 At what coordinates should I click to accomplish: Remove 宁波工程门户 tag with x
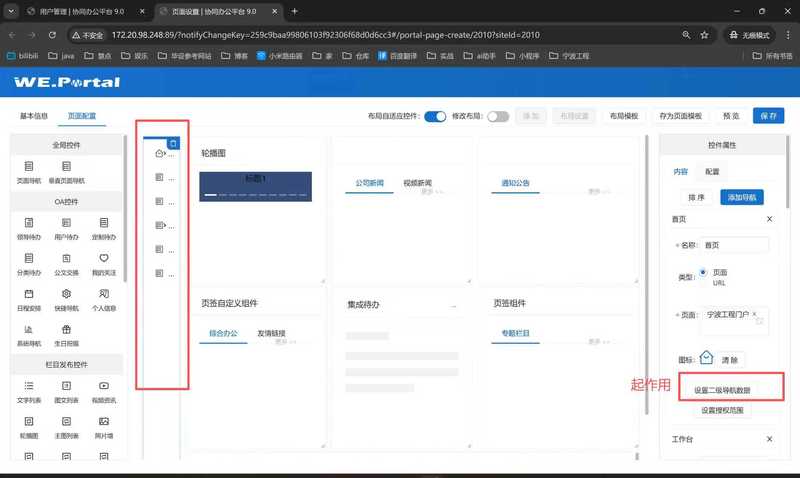pos(754,314)
